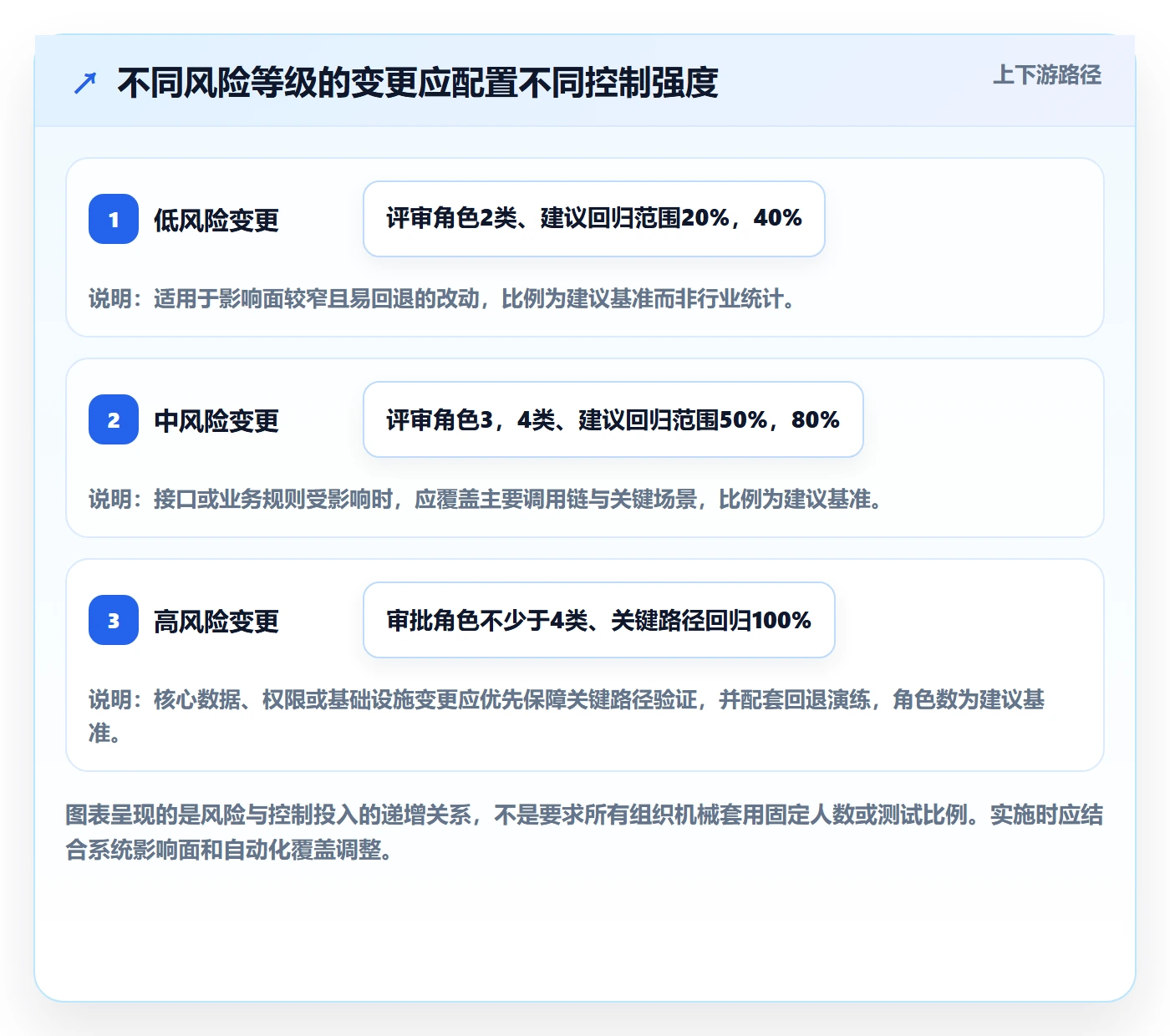This screenshot has width=1170, height=1036.
Task: Click the pill 审批角色不少于4类、关键路径回归100%
Action: coord(599,620)
